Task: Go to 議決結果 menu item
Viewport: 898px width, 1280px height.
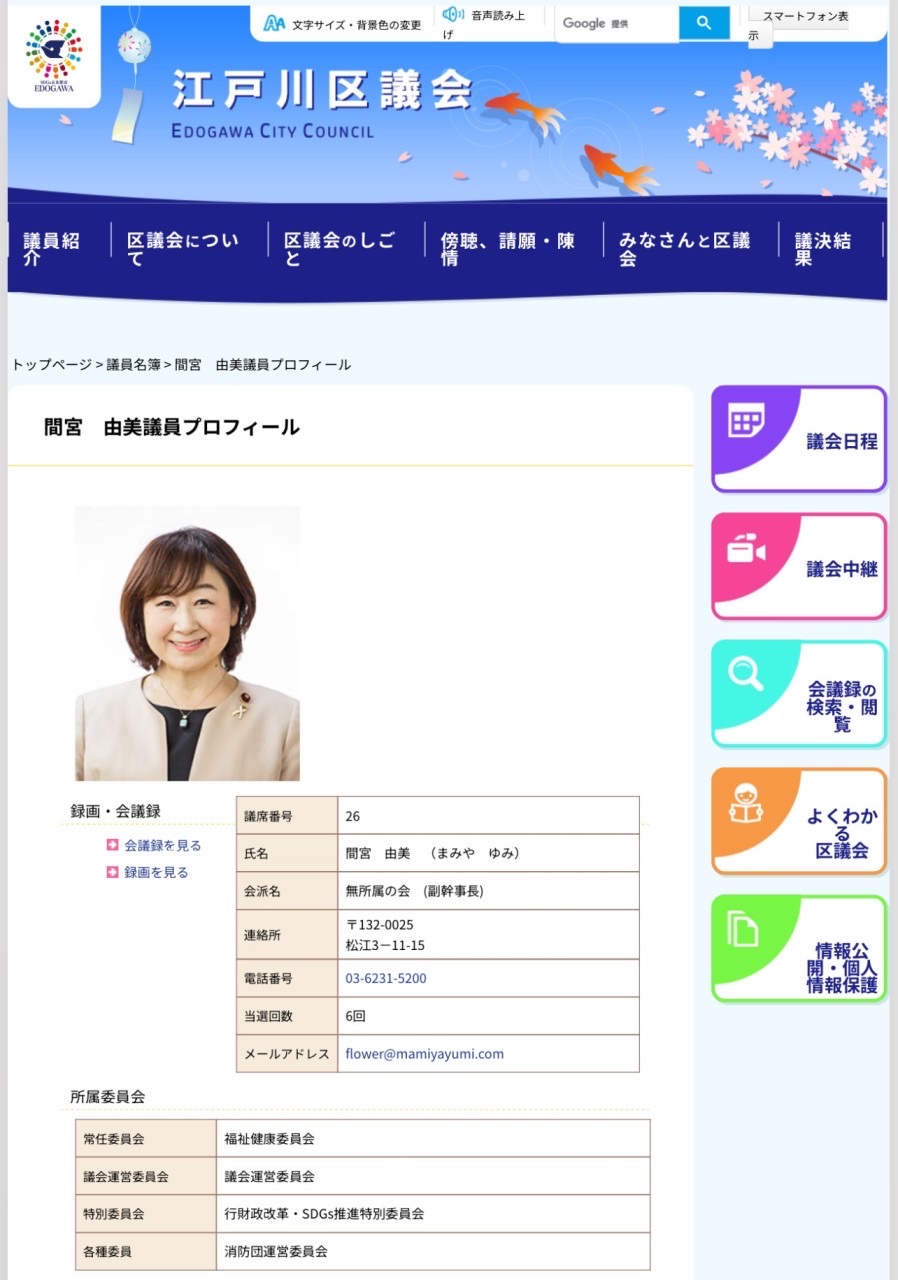Action: pos(823,249)
